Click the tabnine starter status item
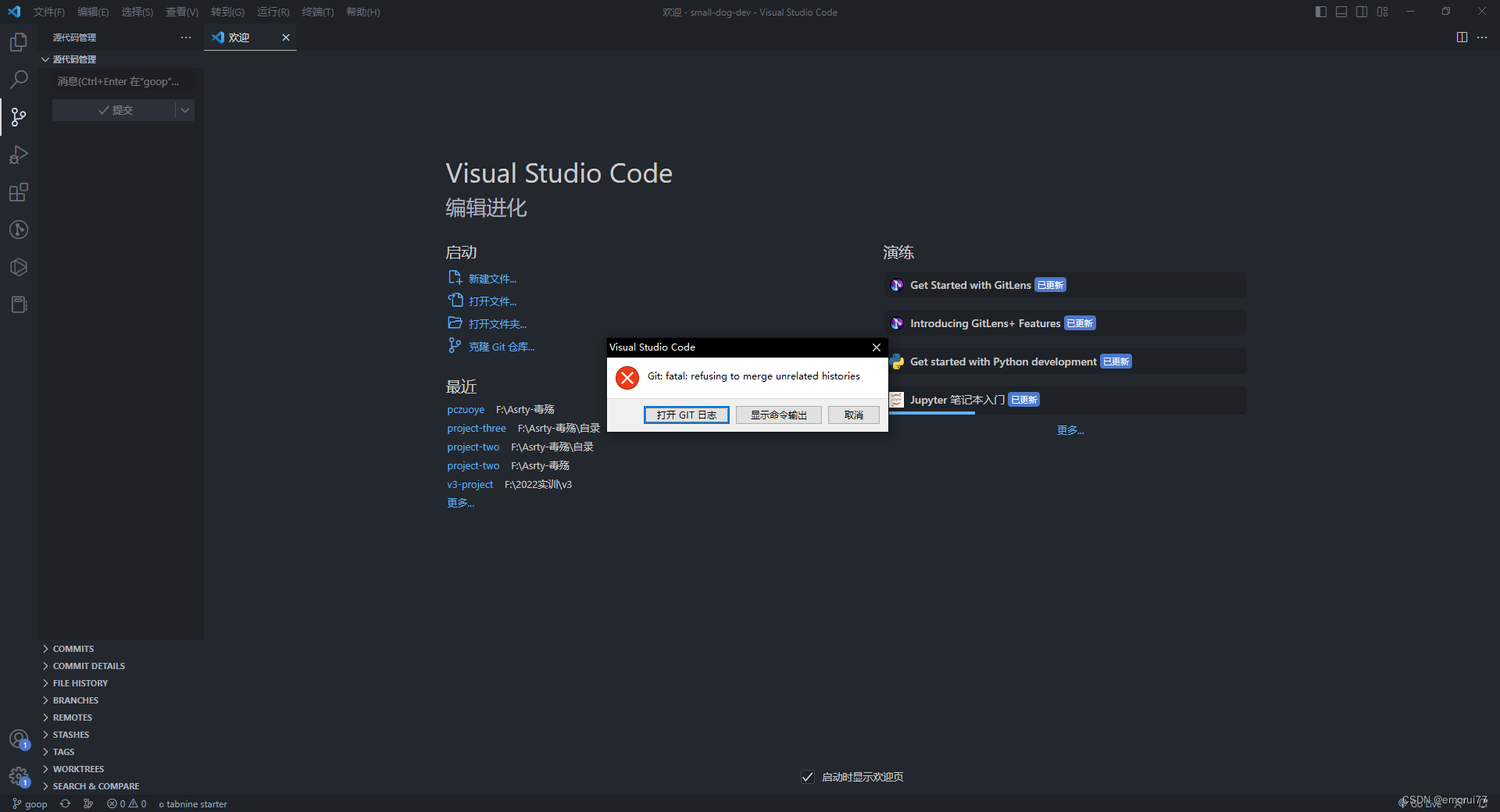Viewport: 1500px width, 812px height. click(x=193, y=803)
